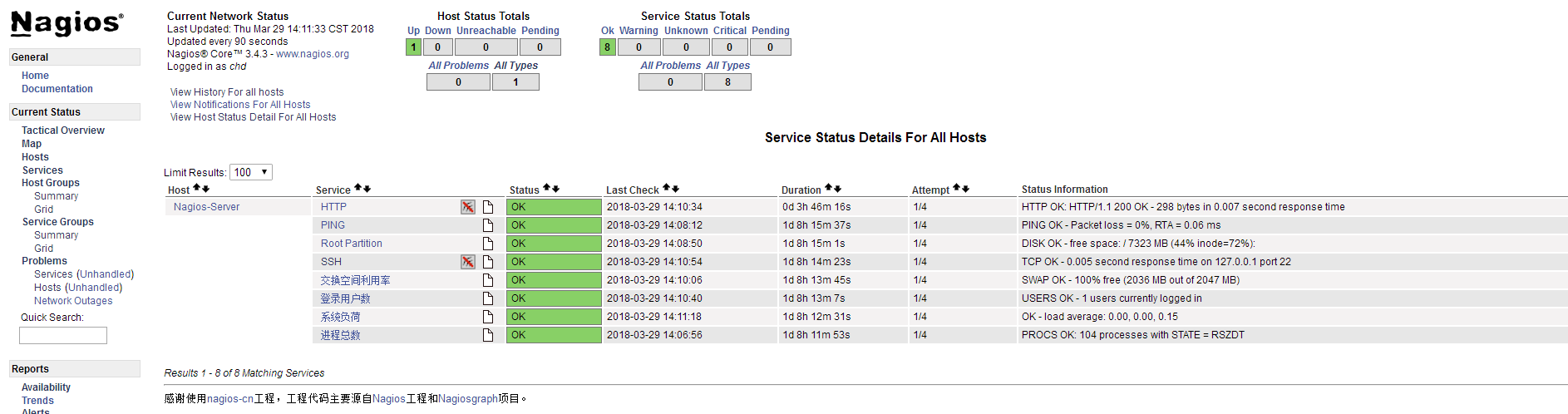
Task: Sort Duration column descending arrow
Action: 837,188
